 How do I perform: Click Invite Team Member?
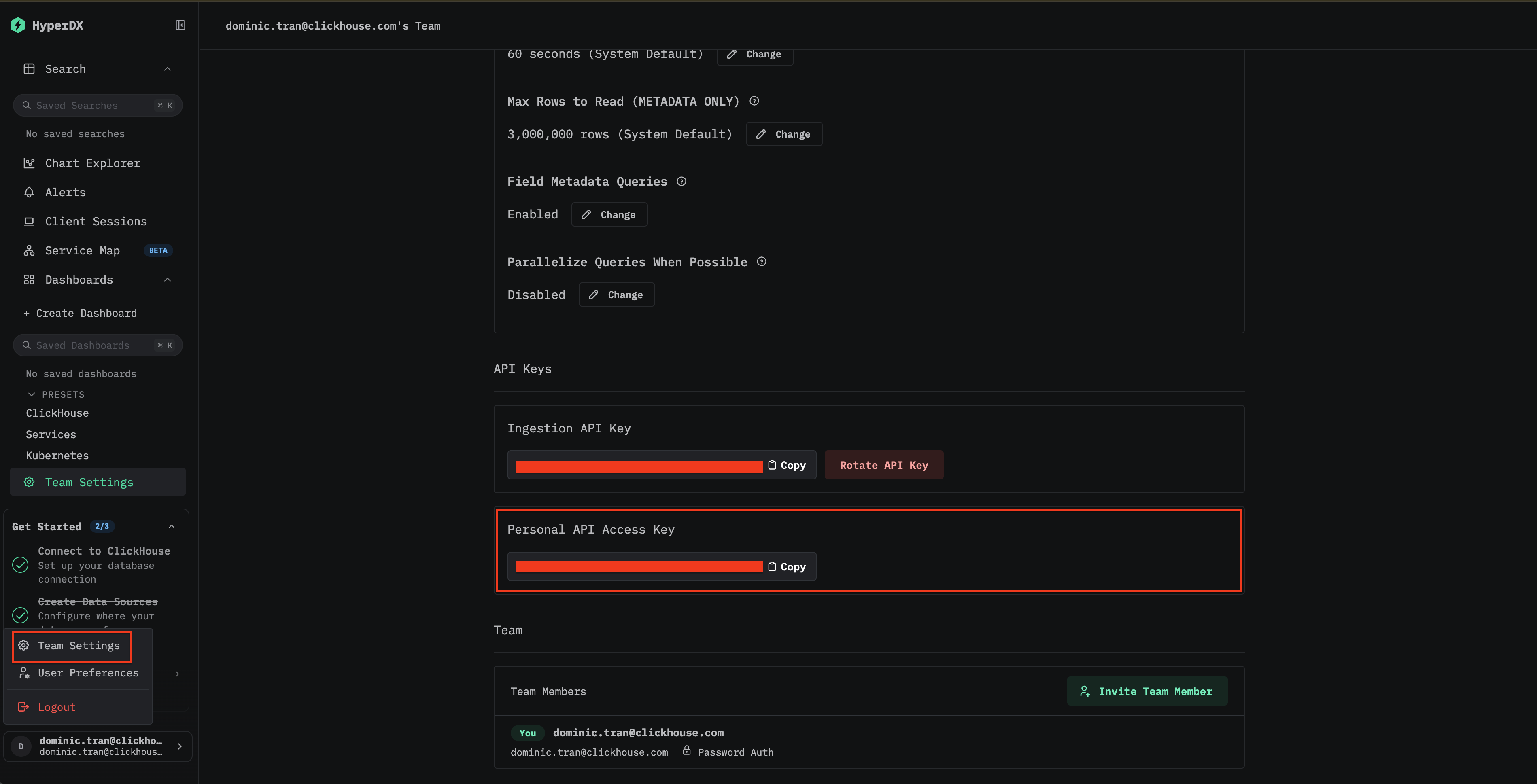click(x=1146, y=691)
